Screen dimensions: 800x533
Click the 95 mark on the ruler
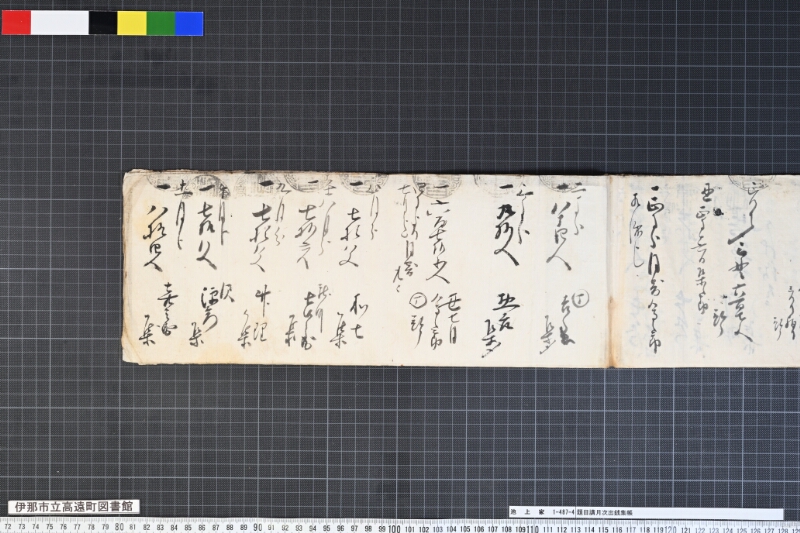[x=327, y=528]
